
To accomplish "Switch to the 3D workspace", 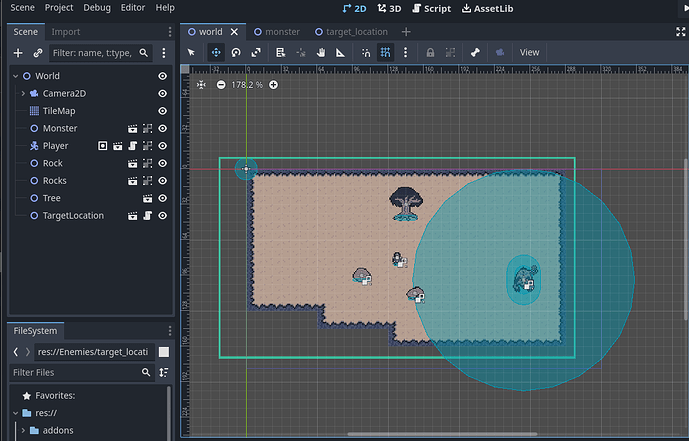I will point(389,9).
